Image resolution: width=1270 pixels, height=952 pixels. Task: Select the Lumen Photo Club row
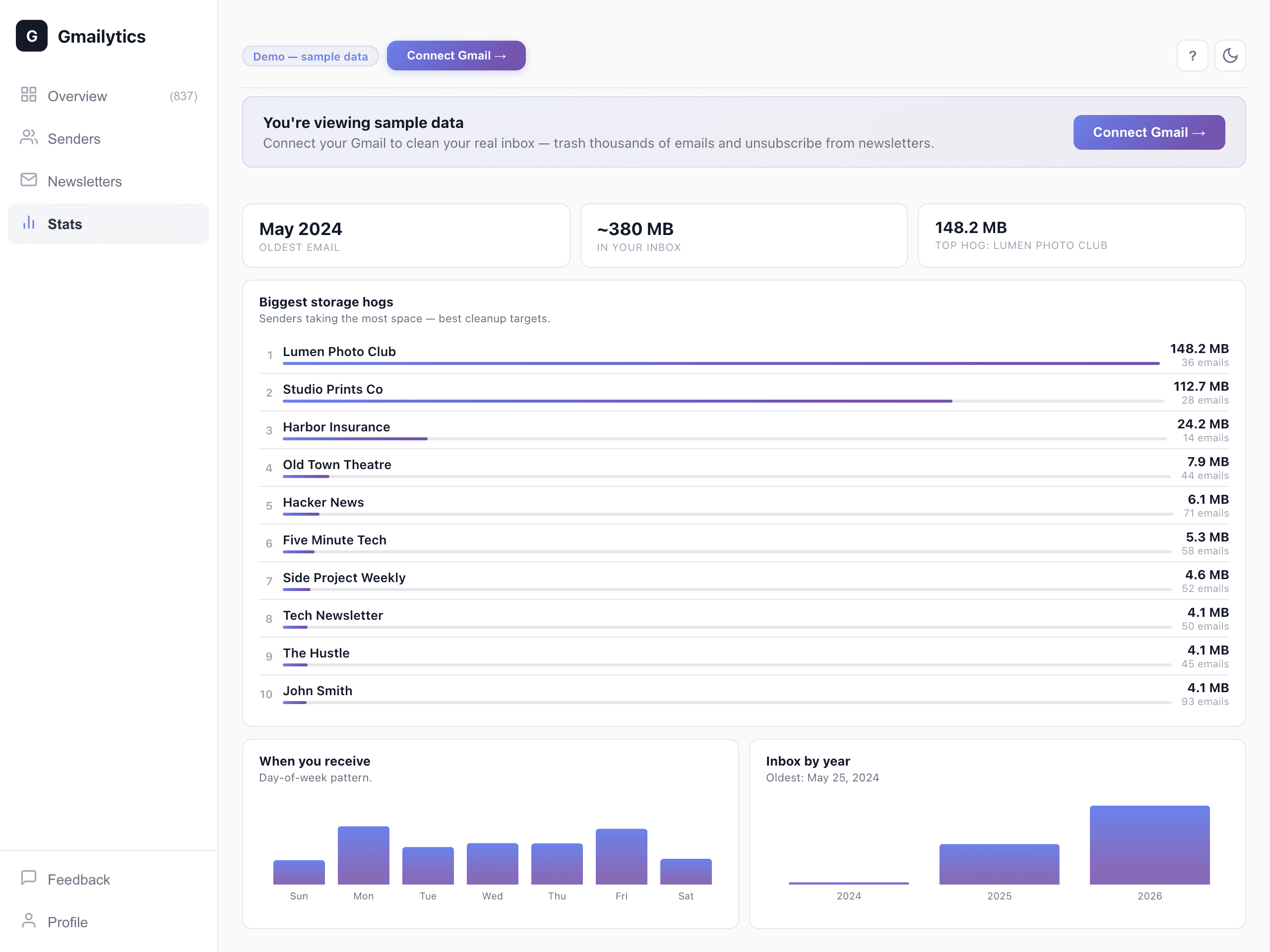pyautogui.click(x=744, y=355)
